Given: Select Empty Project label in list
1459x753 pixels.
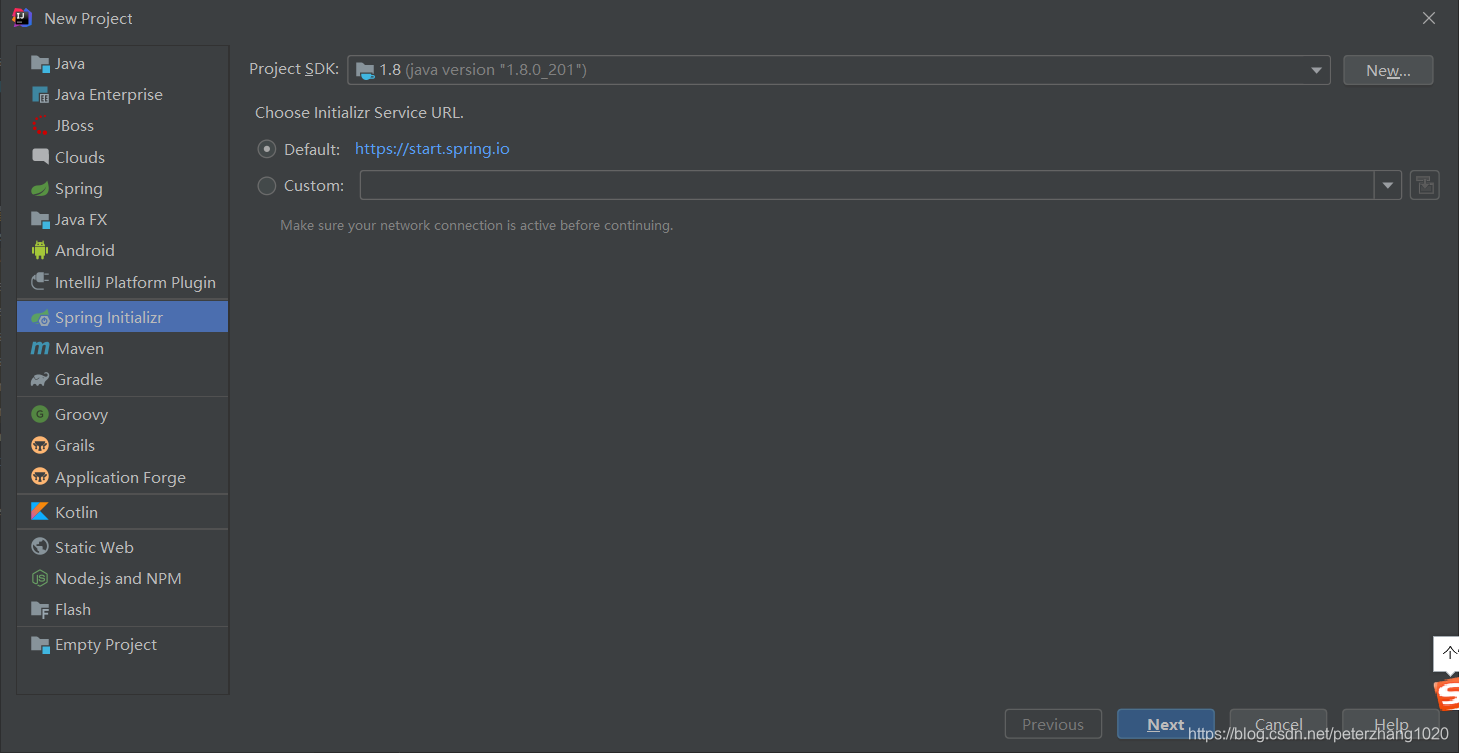Looking at the screenshot, I should coord(106,644).
